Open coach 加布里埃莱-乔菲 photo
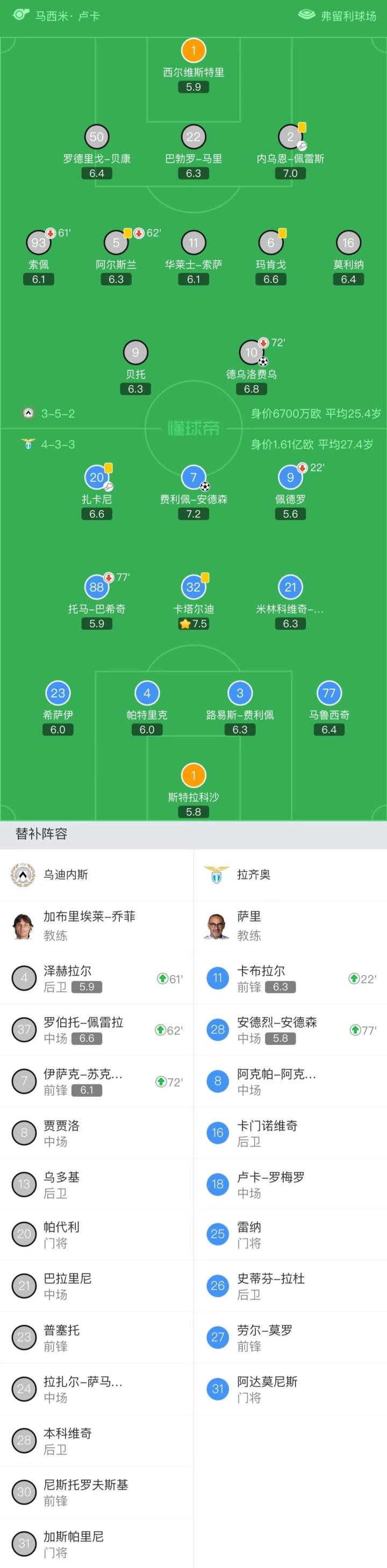Image resolution: width=387 pixels, height=1568 pixels. tap(23, 926)
